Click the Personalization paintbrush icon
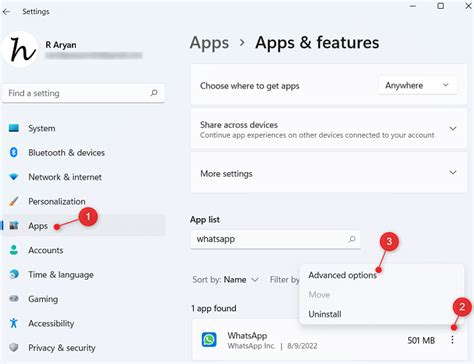Viewport: 474px width, 364px height. point(14,201)
